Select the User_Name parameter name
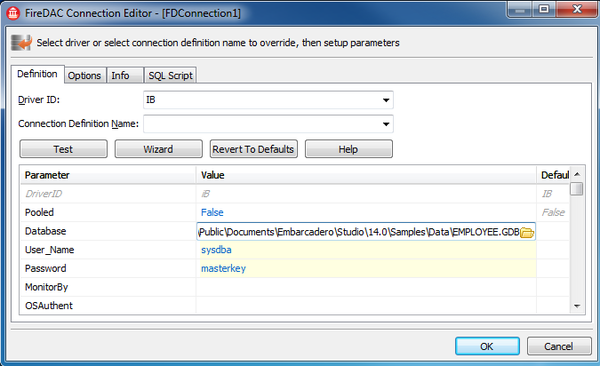This screenshot has width=600, height=366. (50, 250)
